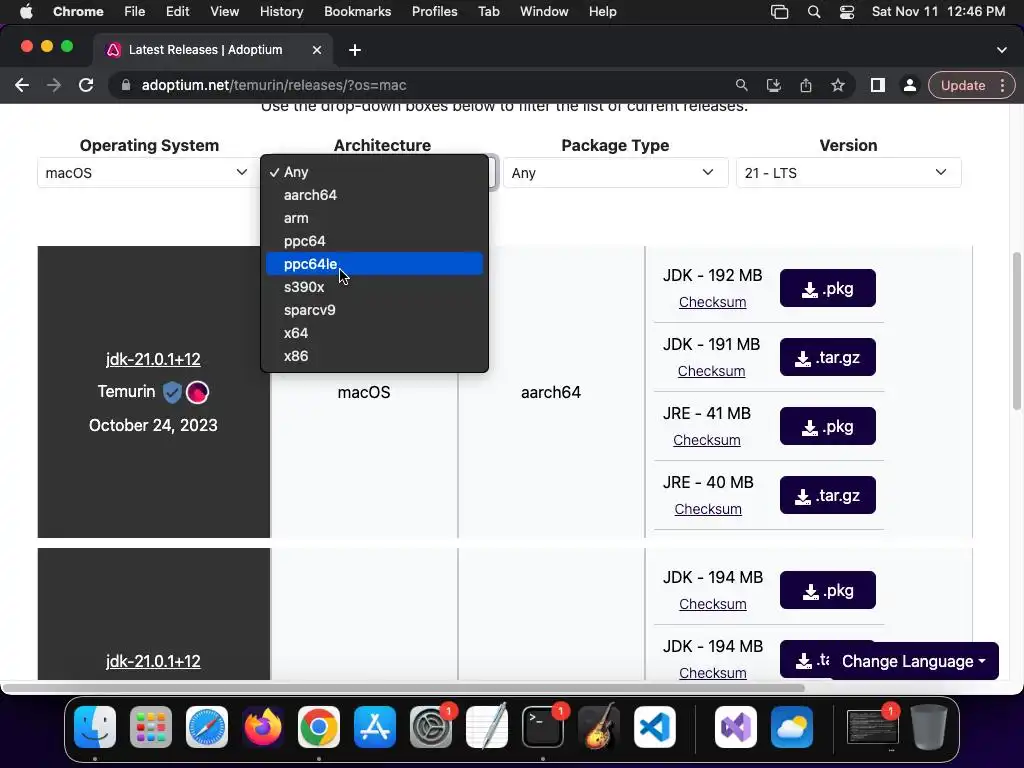Open Checksum for JDK 191 MB
The width and height of the screenshot is (1024, 768).
click(x=711, y=371)
